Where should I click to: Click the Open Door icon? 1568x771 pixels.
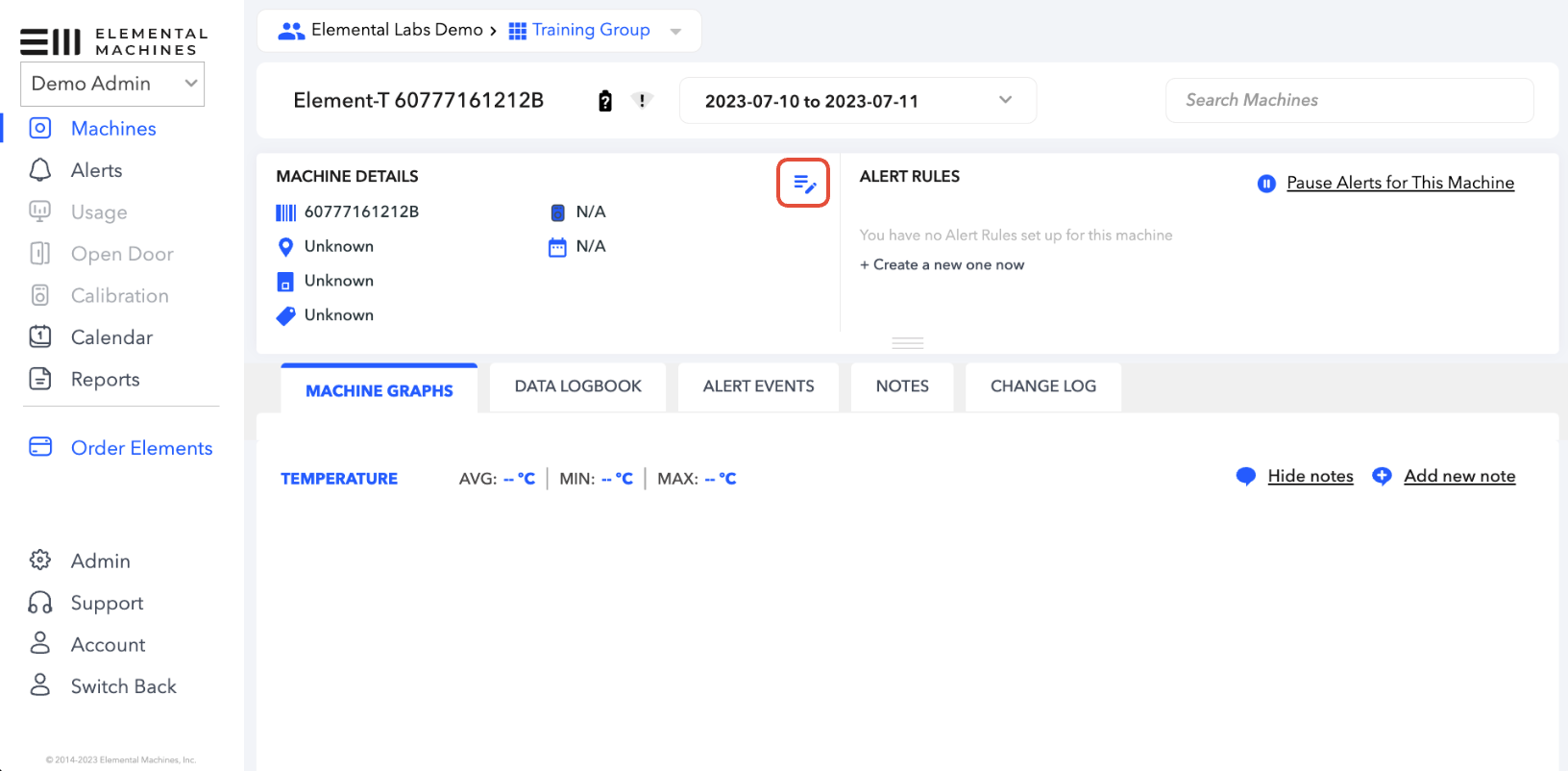[40, 254]
